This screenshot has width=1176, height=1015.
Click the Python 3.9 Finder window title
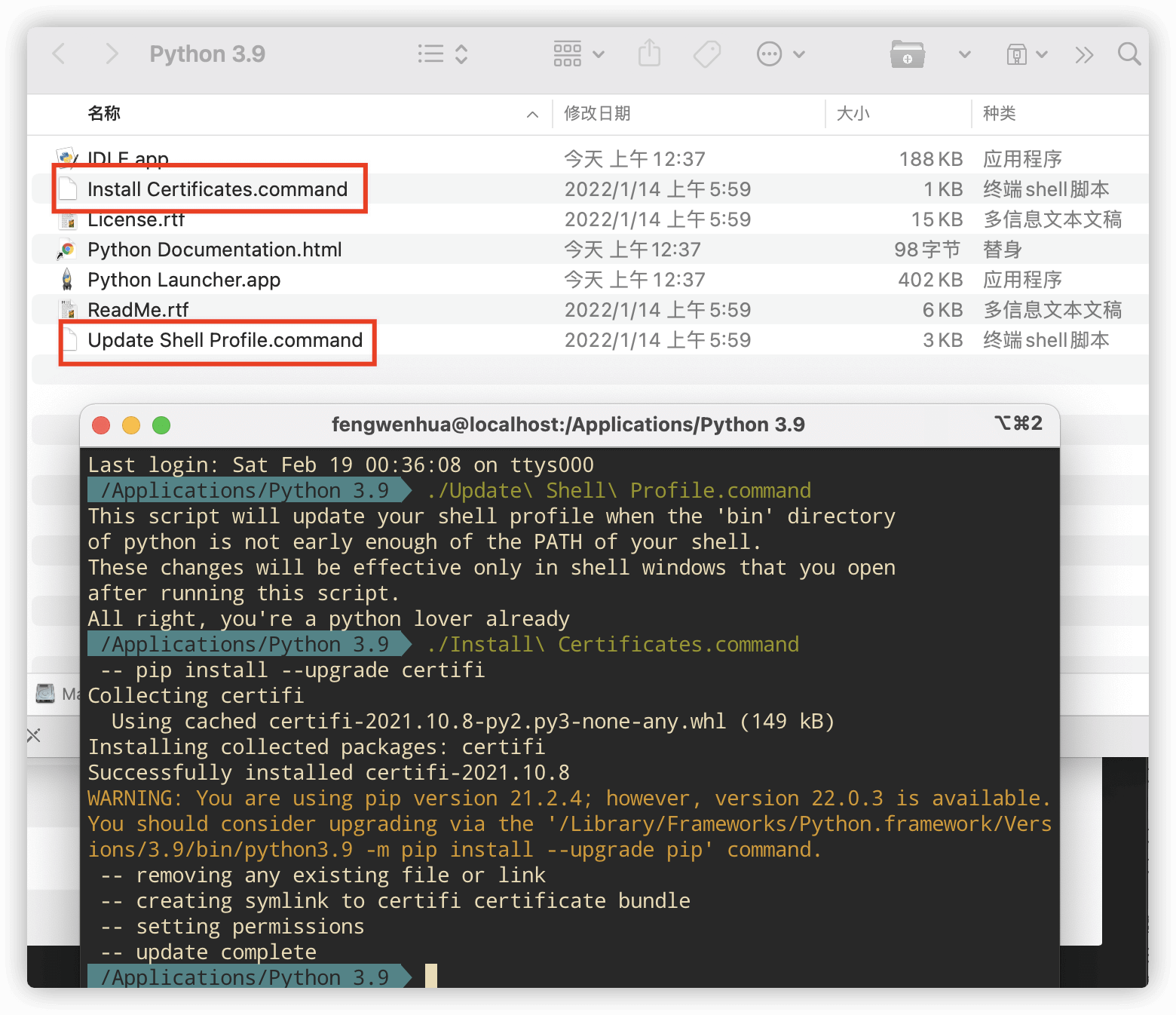207,54
